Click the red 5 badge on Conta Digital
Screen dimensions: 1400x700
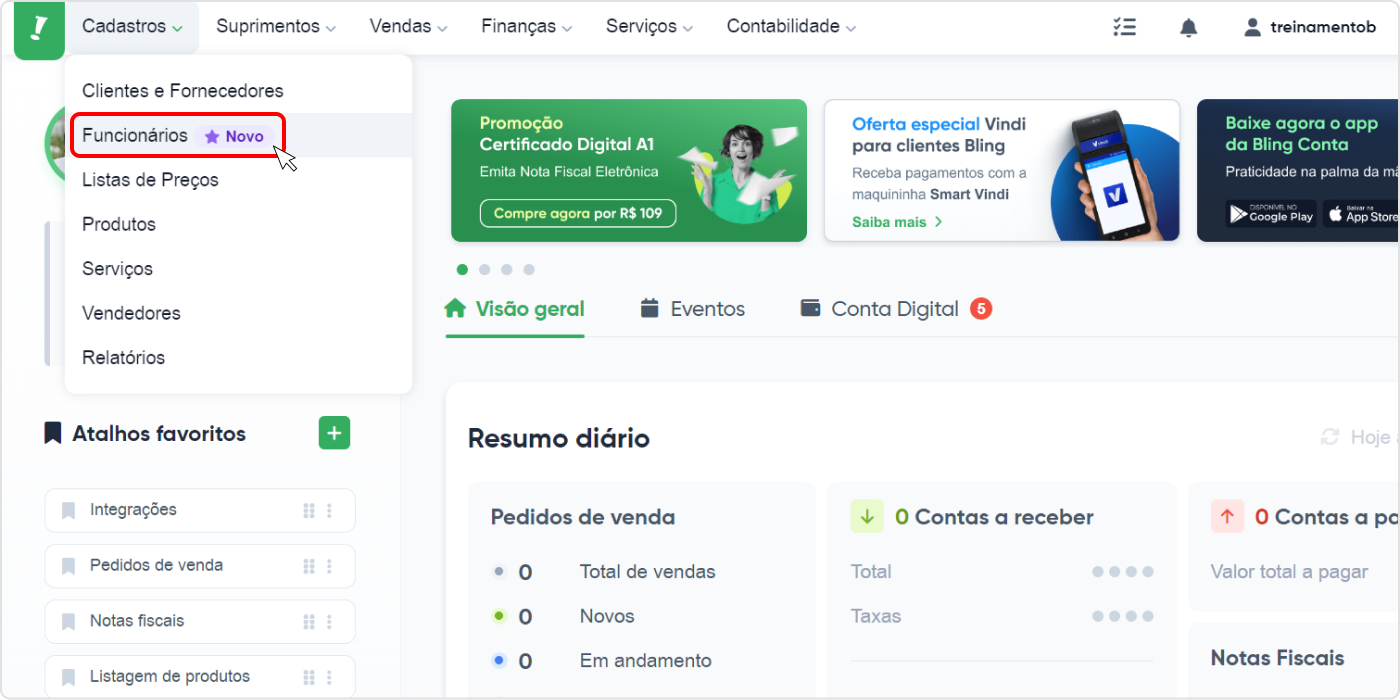coord(981,309)
